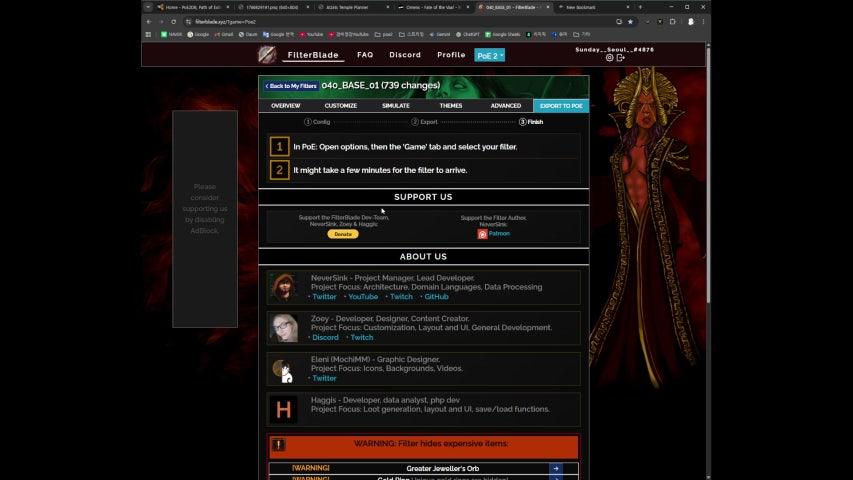Image resolution: width=853 pixels, height=480 pixels.
Task: Select the EXPORT TO POE tab
Action: pyautogui.click(x=561, y=106)
